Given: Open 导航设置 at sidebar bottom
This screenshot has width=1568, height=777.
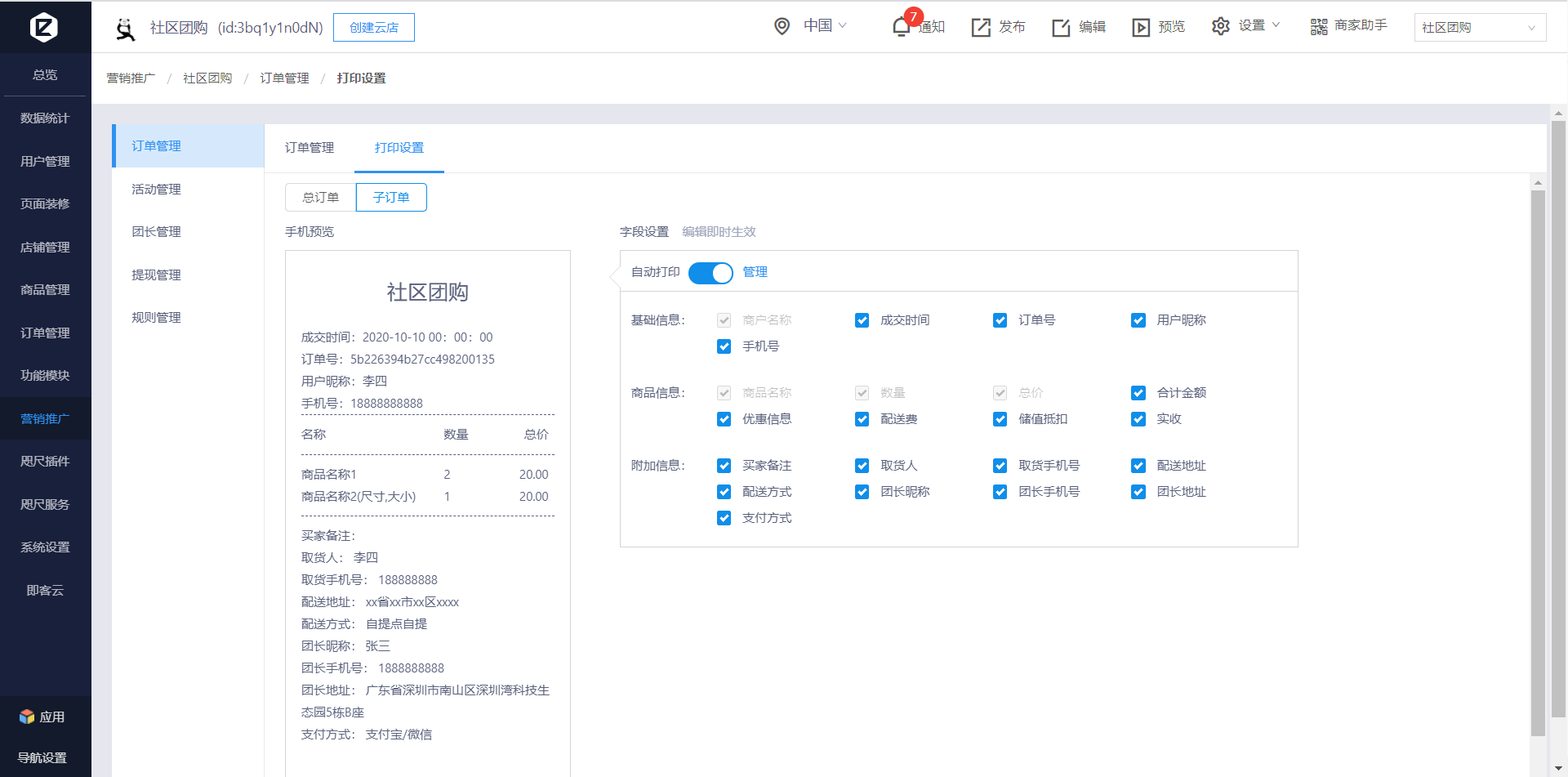Looking at the screenshot, I should (42, 758).
